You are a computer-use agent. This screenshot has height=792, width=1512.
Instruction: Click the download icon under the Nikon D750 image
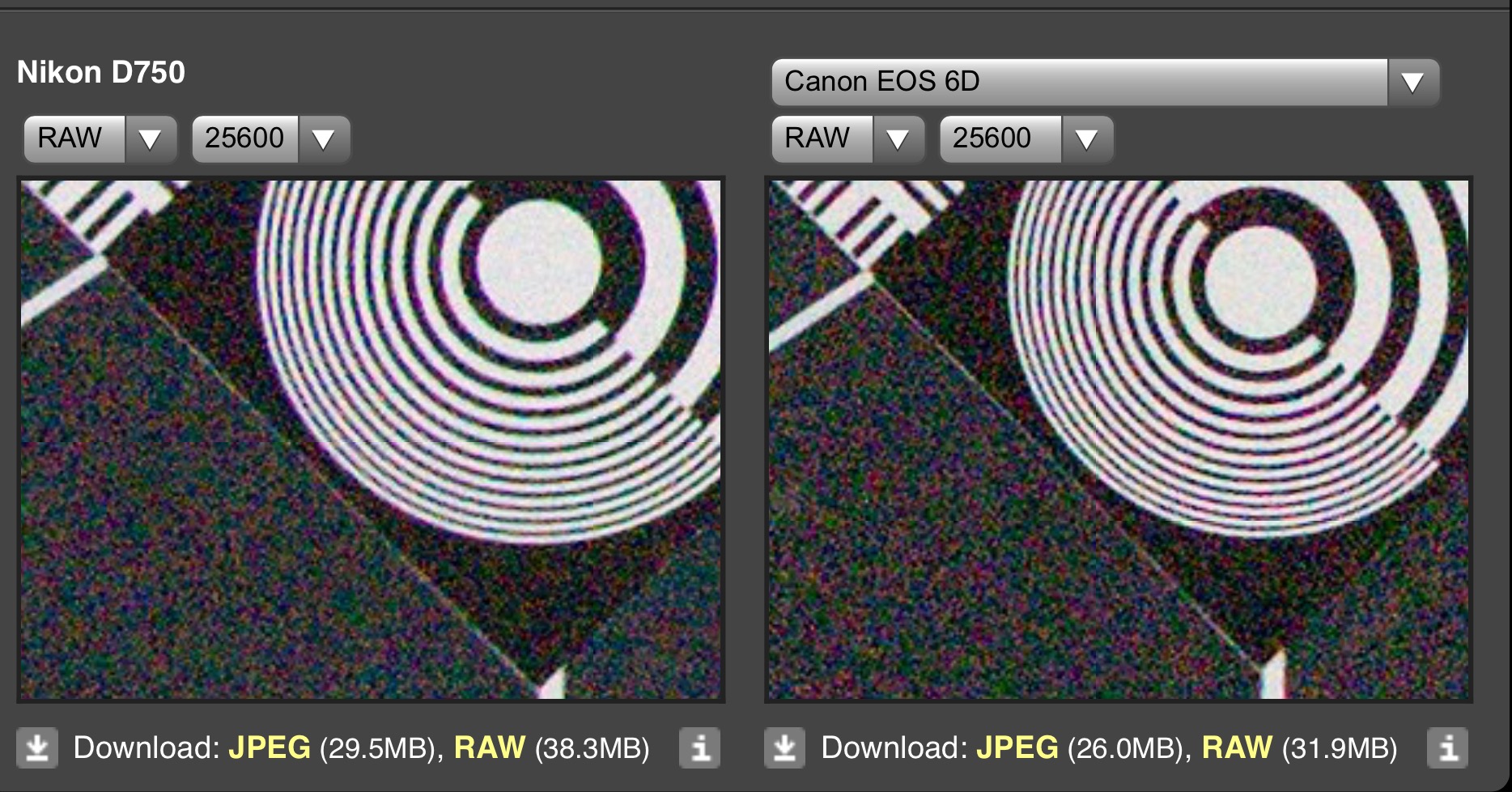(x=37, y=747)
